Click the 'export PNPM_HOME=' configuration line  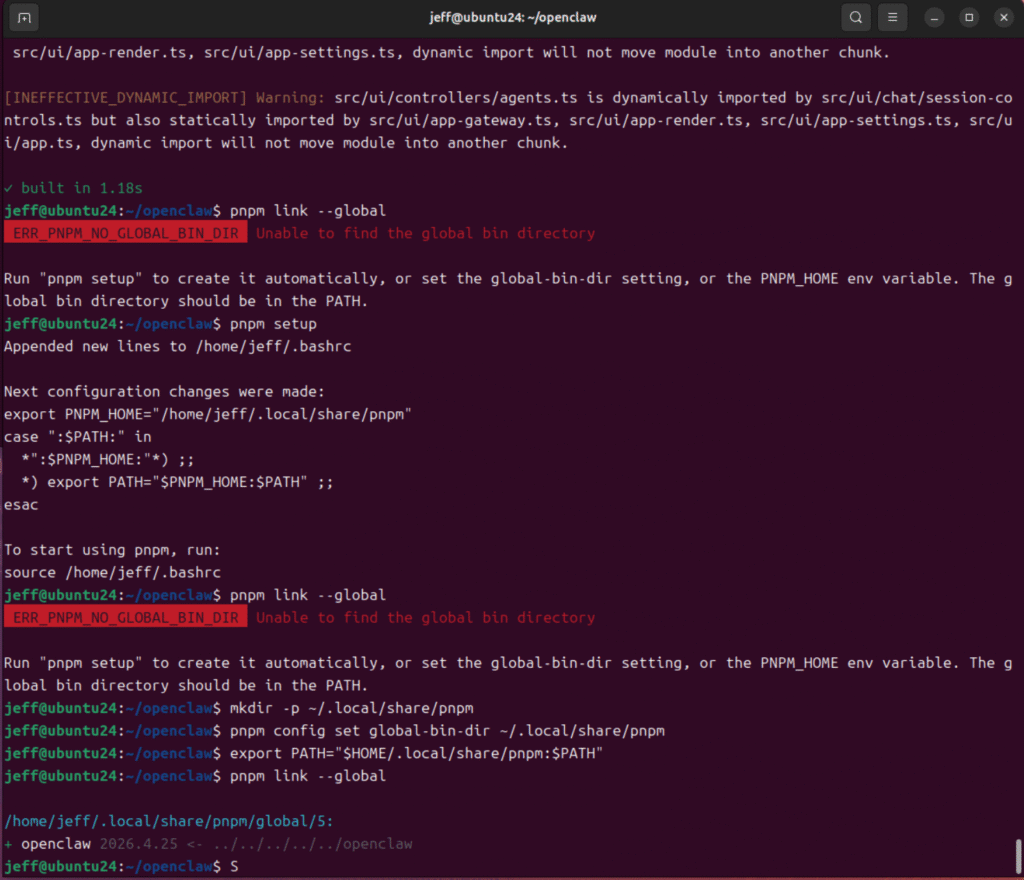[x=208, y=414]
